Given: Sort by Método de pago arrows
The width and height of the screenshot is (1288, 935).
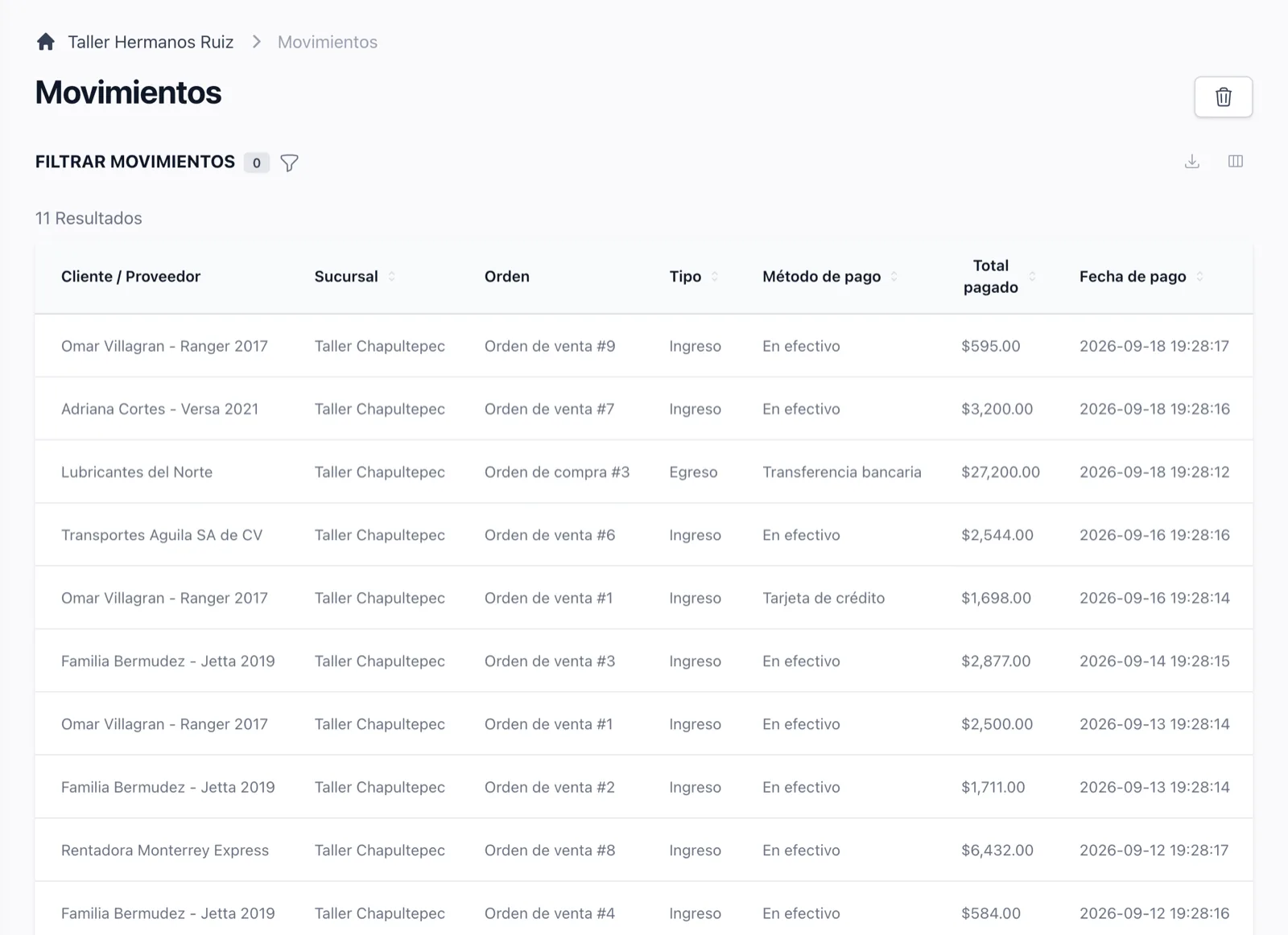Looking at the screenshot, I should 894,276.
